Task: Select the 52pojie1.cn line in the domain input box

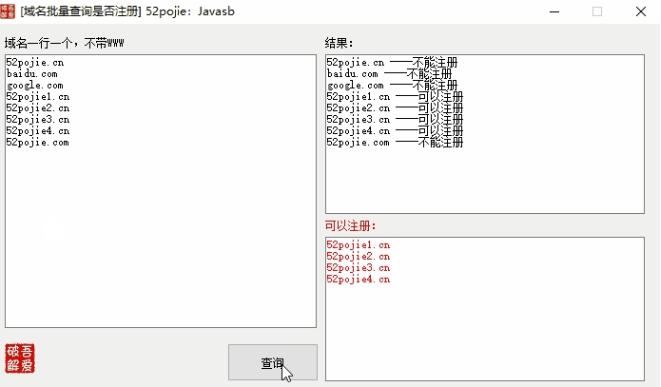Action: click(38, 97)
